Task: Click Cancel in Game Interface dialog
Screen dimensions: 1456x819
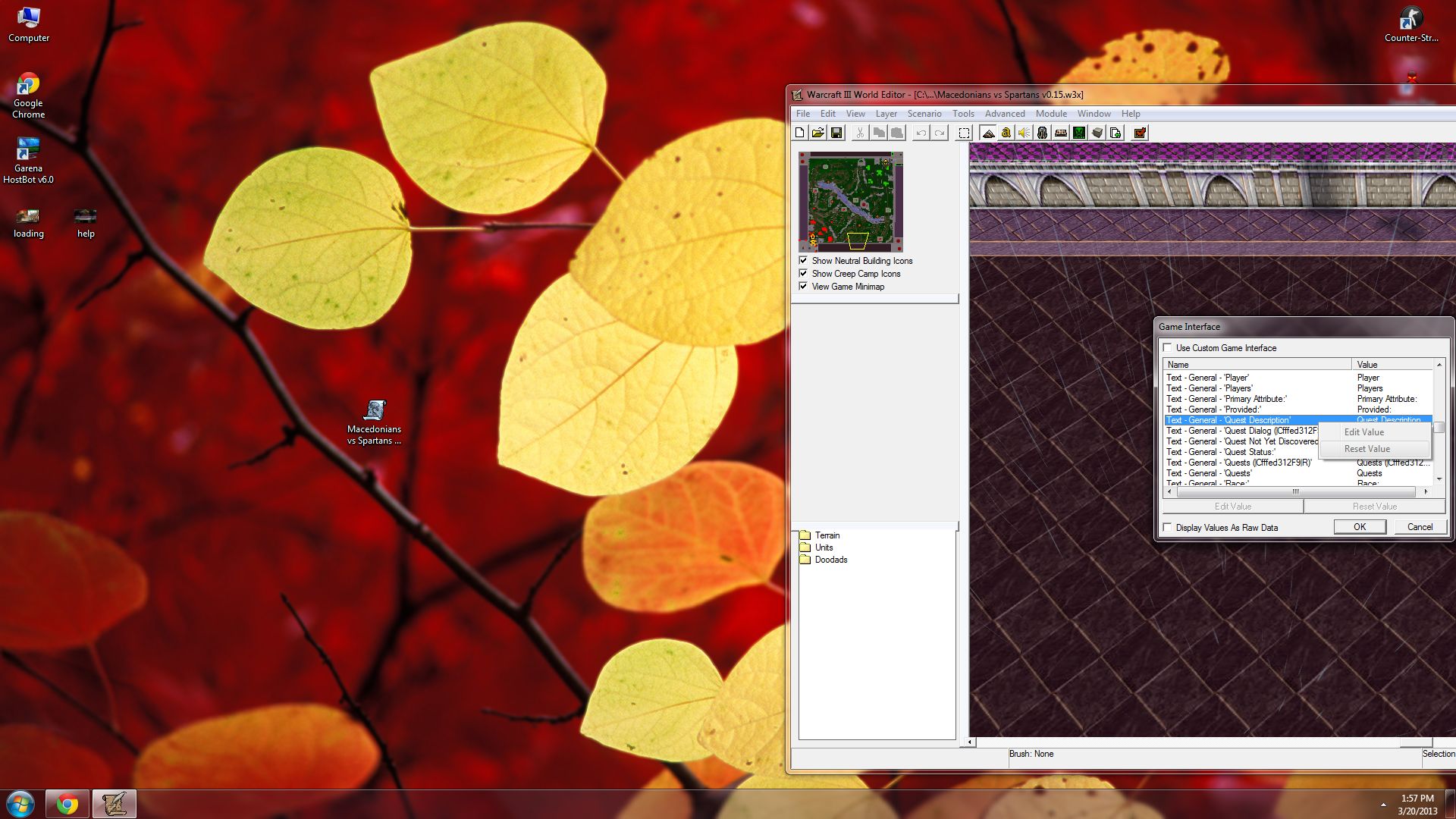Action: [1420, 526]
